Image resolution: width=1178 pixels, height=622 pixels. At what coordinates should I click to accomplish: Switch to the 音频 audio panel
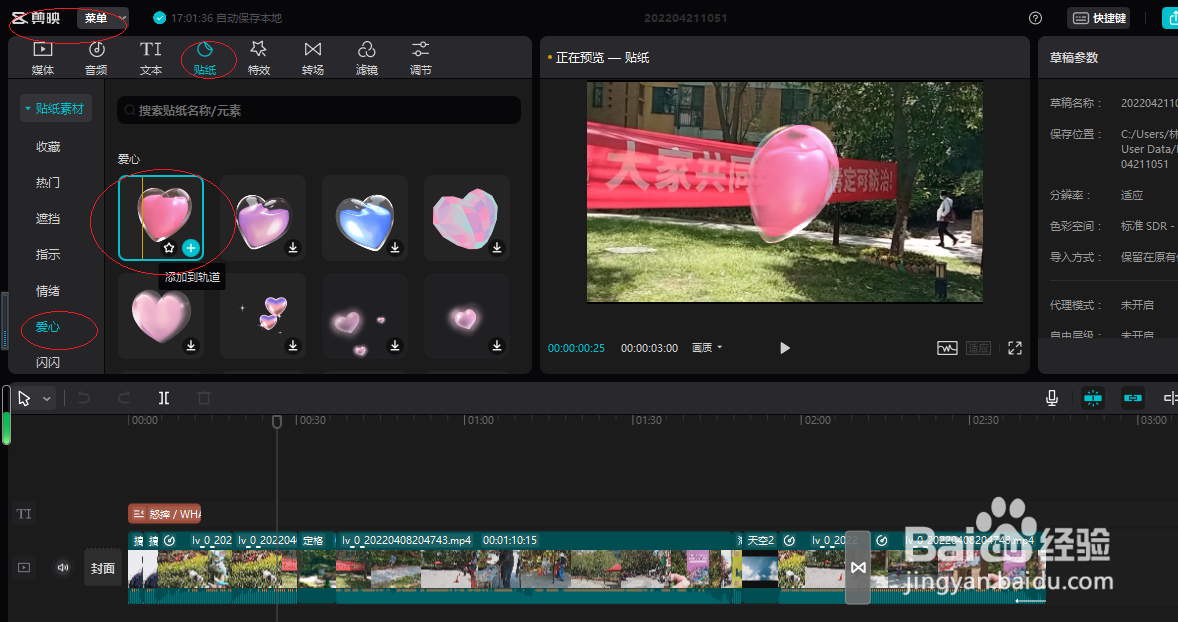coord(95,56)
